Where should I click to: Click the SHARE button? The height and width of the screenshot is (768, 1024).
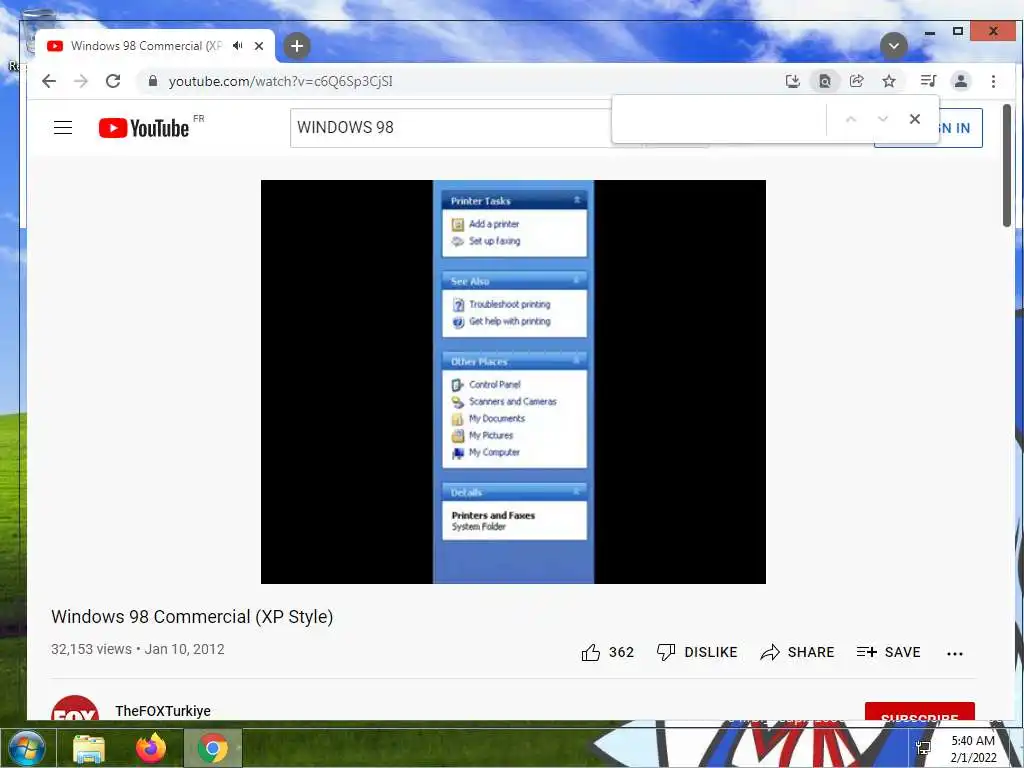coord(797,652)
